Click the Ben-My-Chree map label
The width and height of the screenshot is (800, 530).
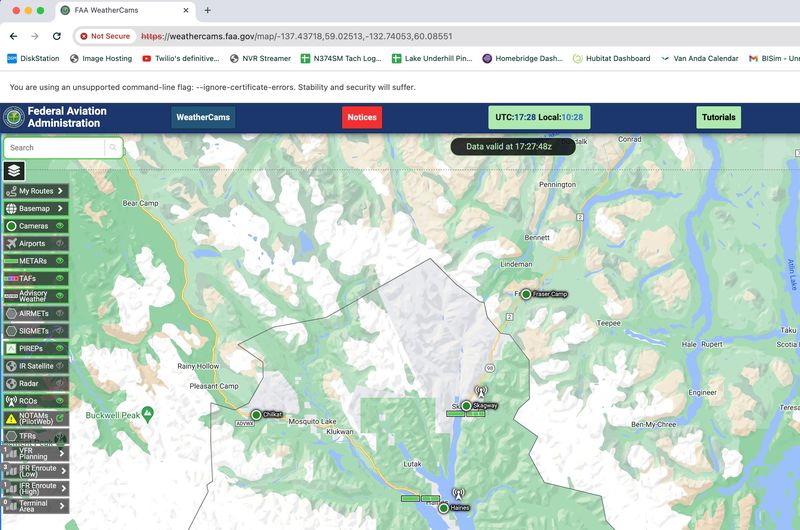[x=653, y=424]
